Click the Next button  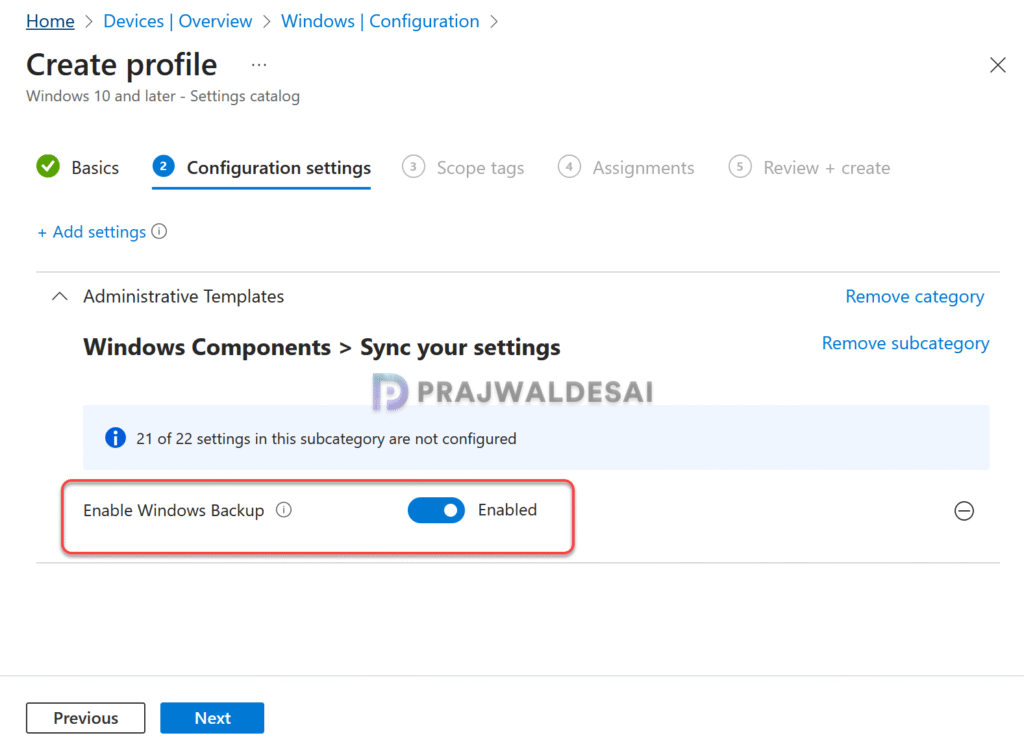coord(212,718)
